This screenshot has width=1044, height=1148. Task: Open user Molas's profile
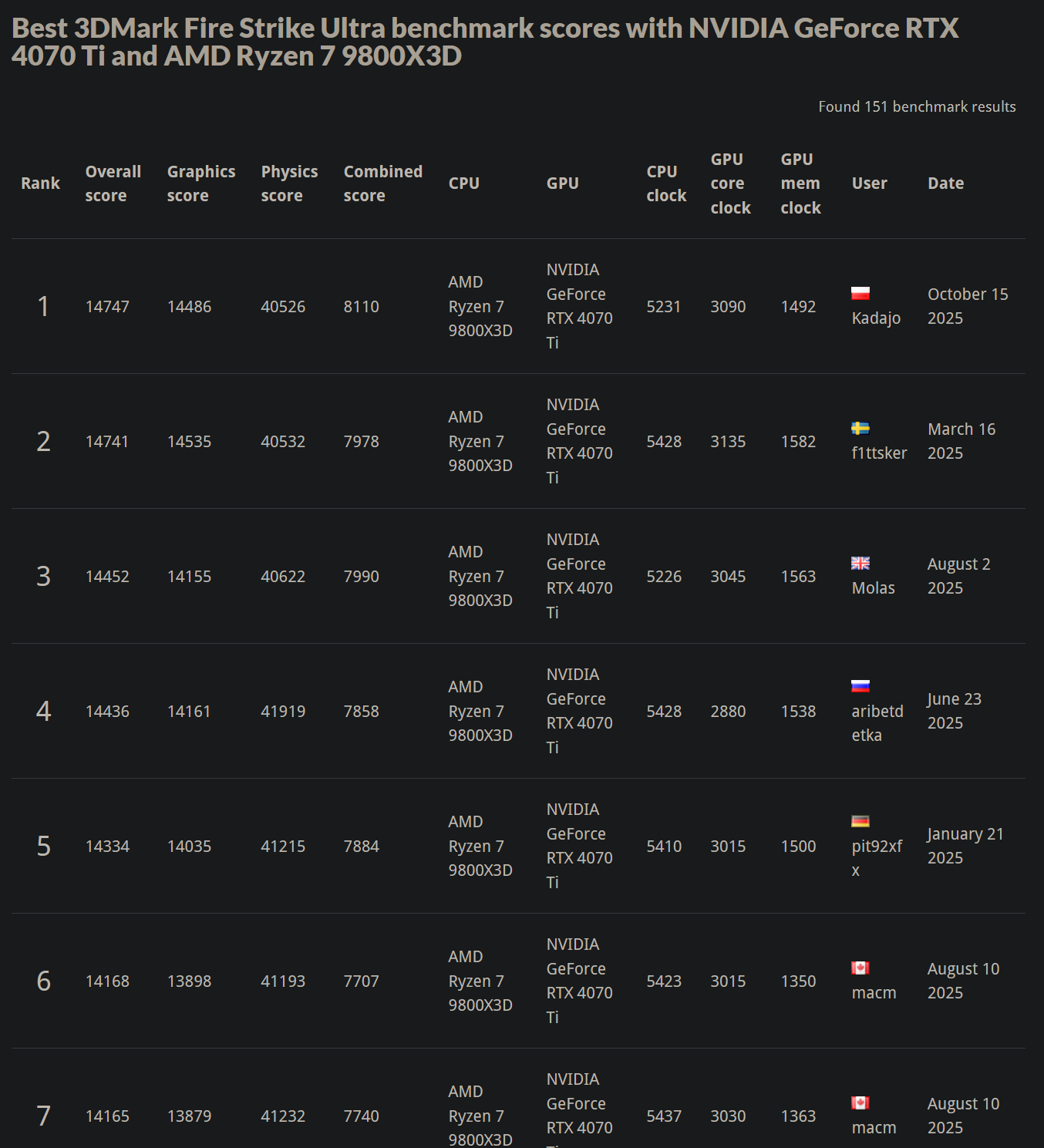click(873, 588)
